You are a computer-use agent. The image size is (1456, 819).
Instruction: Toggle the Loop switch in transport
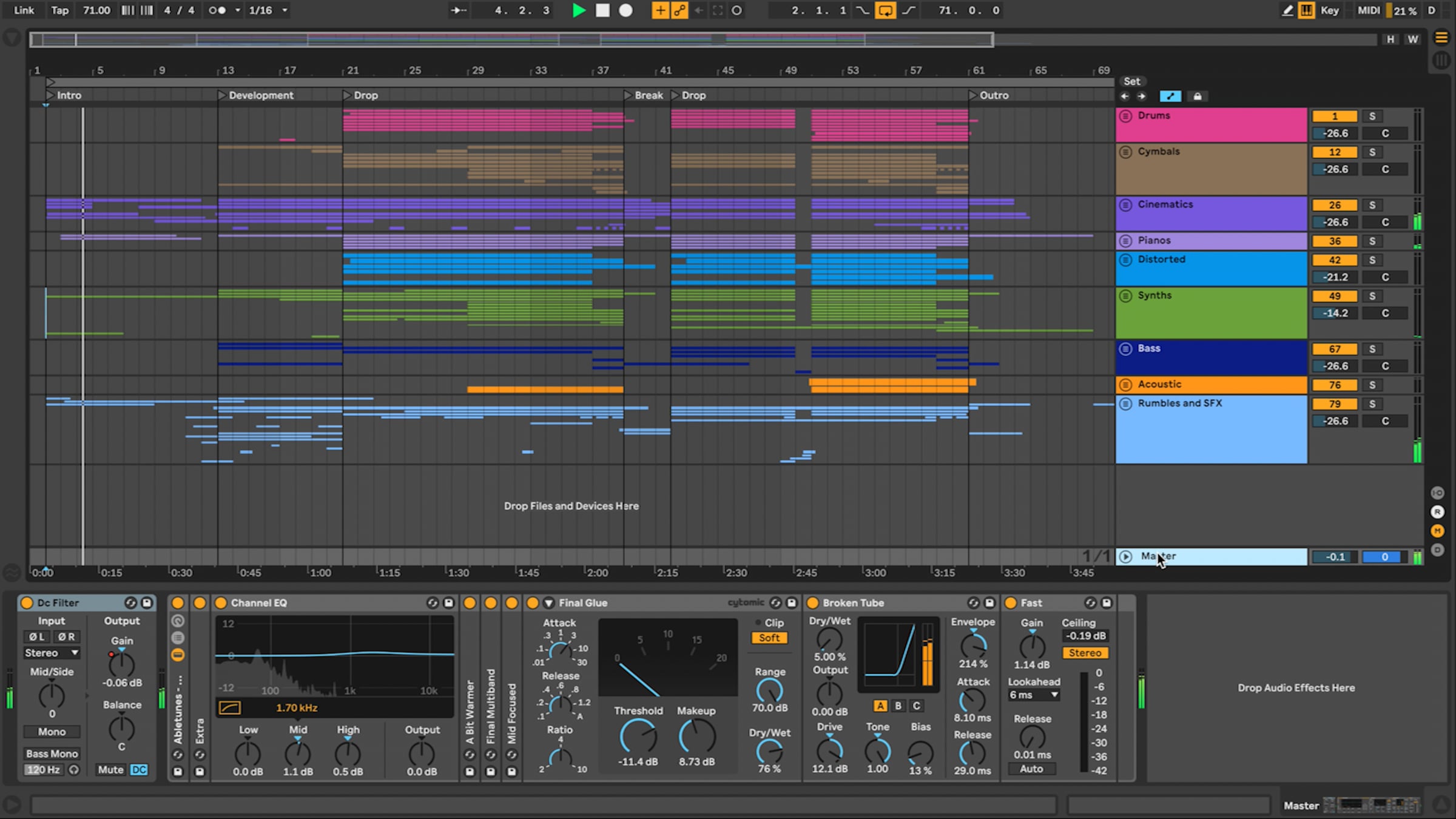pyautogui.click(x=885, y=10)
